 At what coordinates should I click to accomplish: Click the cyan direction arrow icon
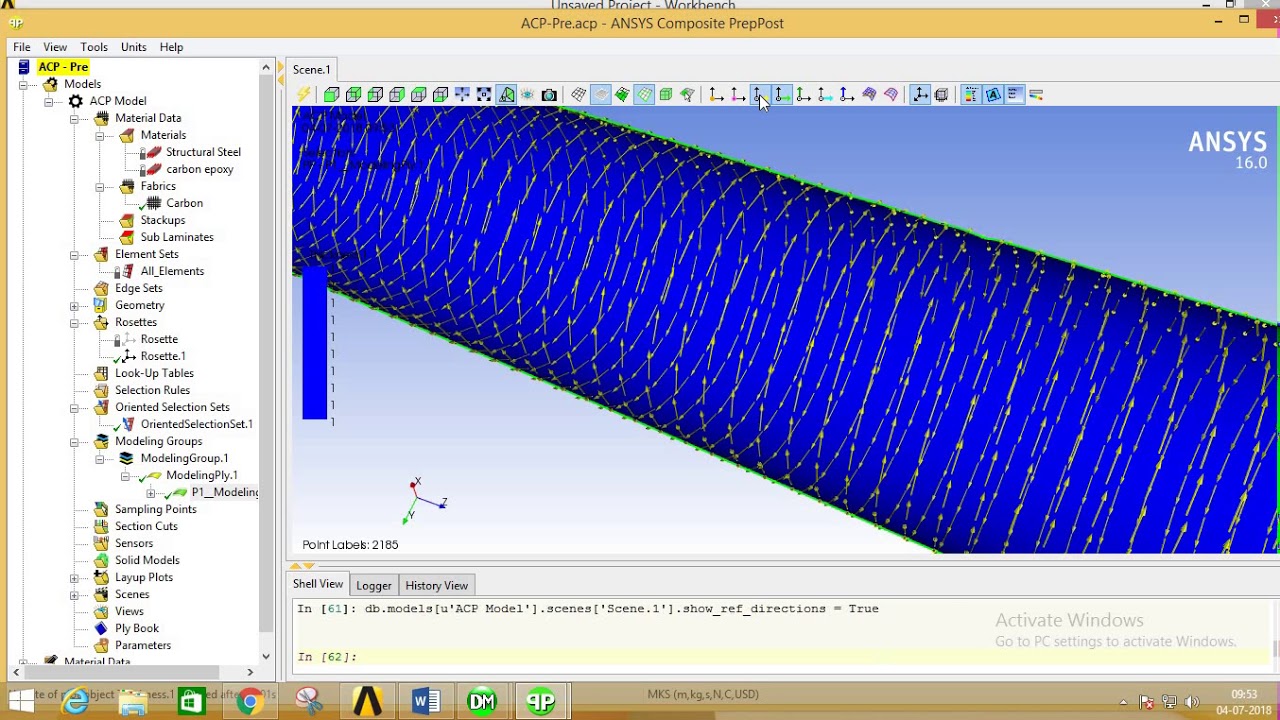825,95
